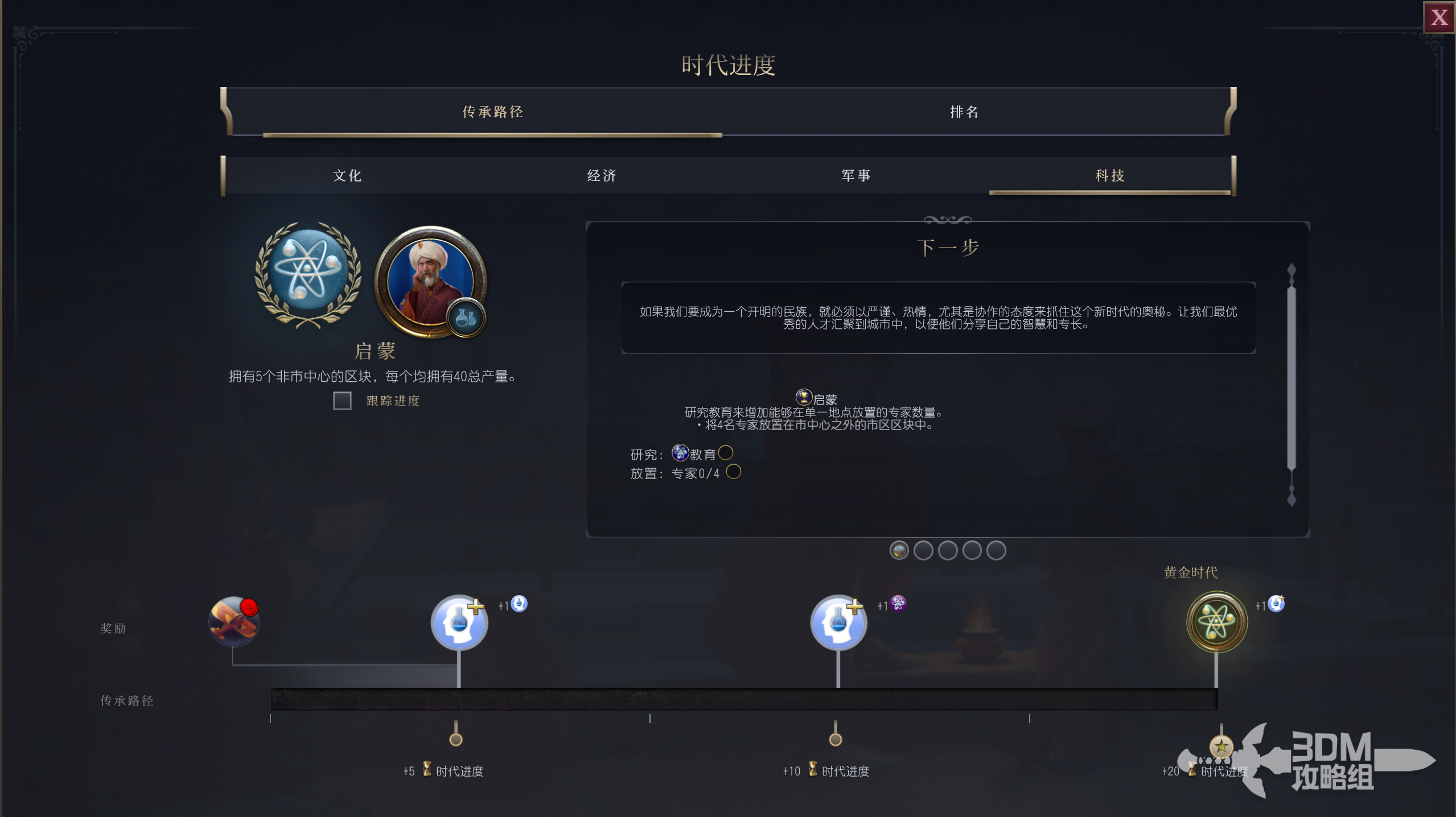Select the fifth page indicator dot
1456x817 pixels.
pos(996,550)
